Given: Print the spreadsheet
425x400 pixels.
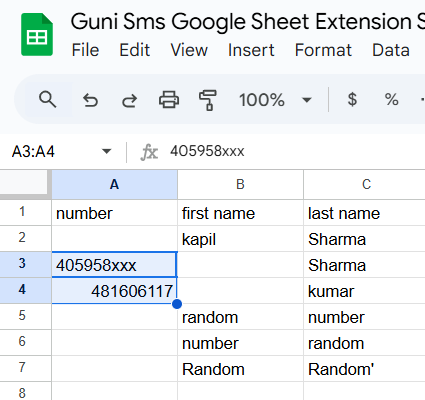Looking at the screenshot, I should pyautogui.click(x=169, y=100).
